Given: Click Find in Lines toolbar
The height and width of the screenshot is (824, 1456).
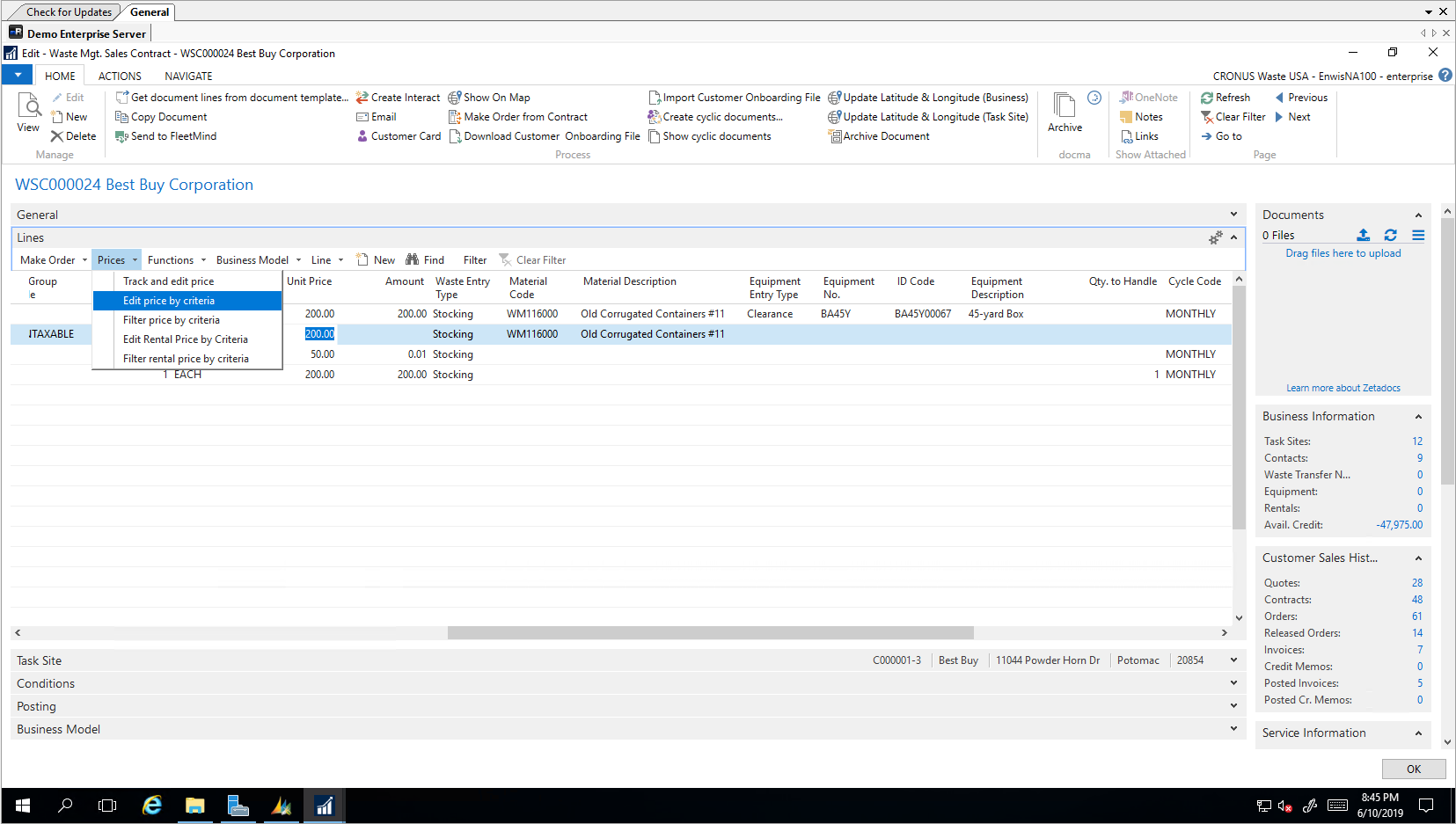Looking at the screenshot, I should [x=425, y=260].
